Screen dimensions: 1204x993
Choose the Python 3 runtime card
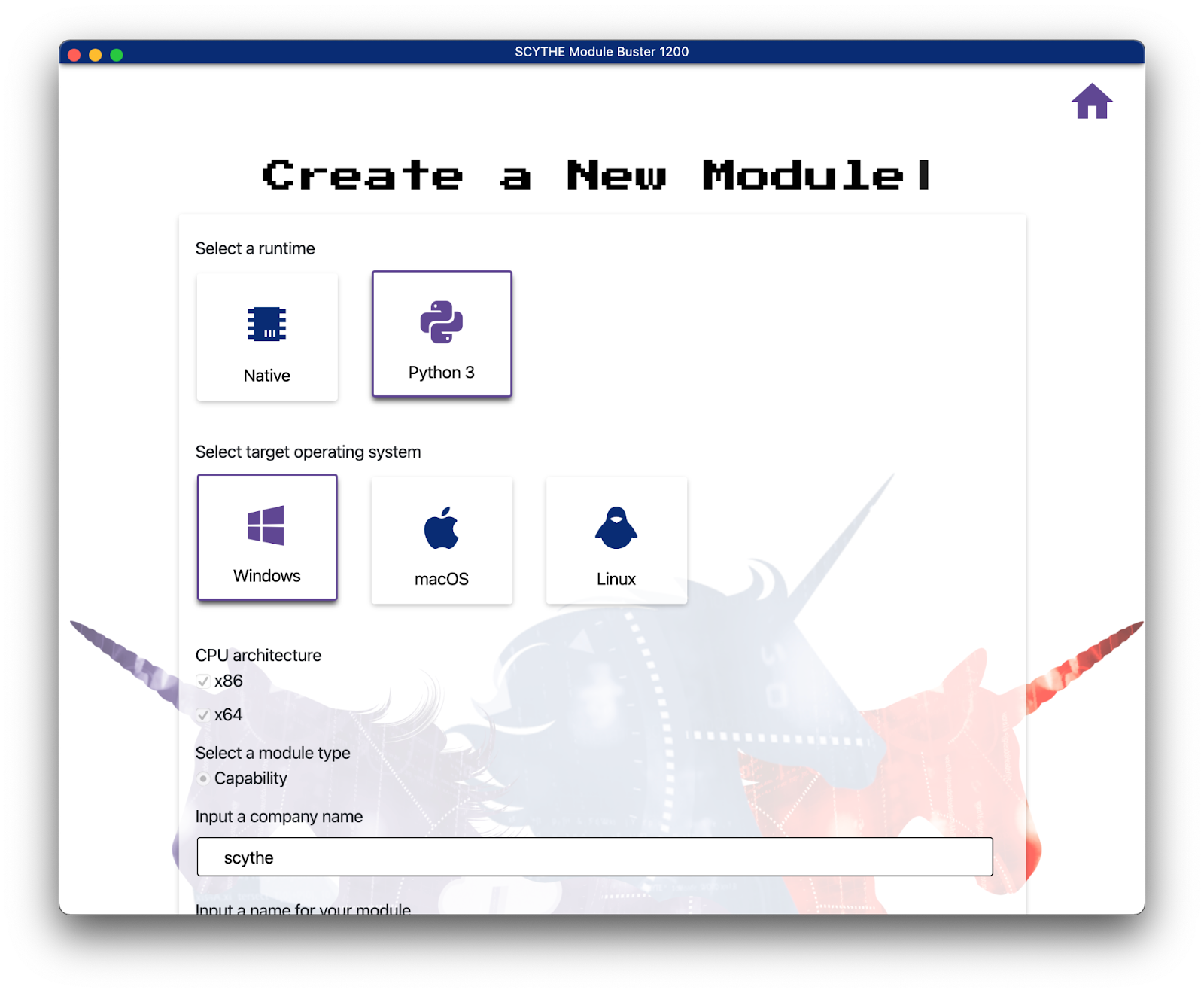click(x=442, y=334)
